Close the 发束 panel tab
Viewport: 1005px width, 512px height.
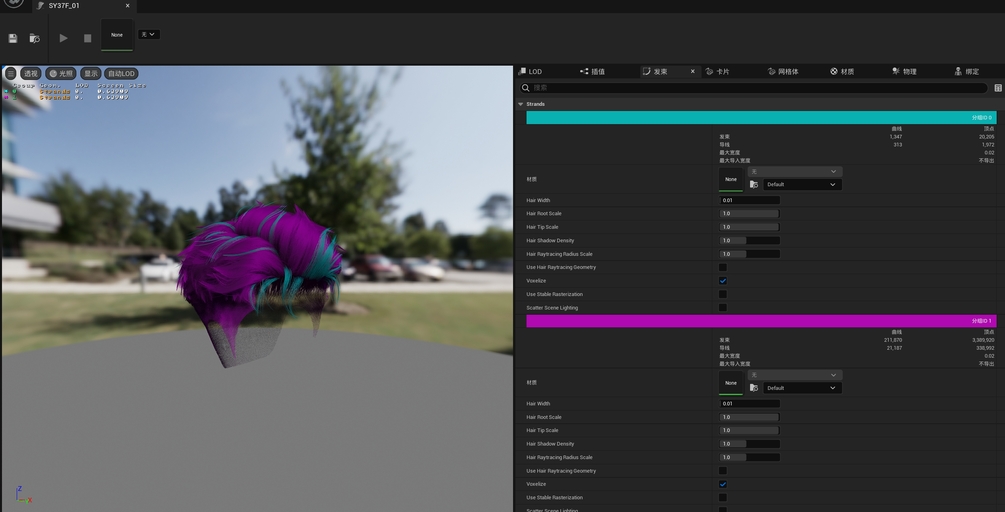click(693, 72)
